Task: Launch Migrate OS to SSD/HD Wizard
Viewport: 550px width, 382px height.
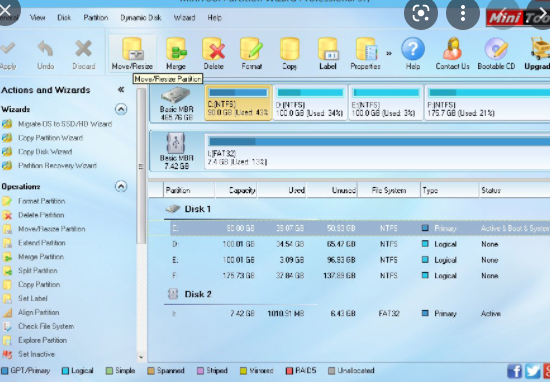Action: click(x=57, y=124)
